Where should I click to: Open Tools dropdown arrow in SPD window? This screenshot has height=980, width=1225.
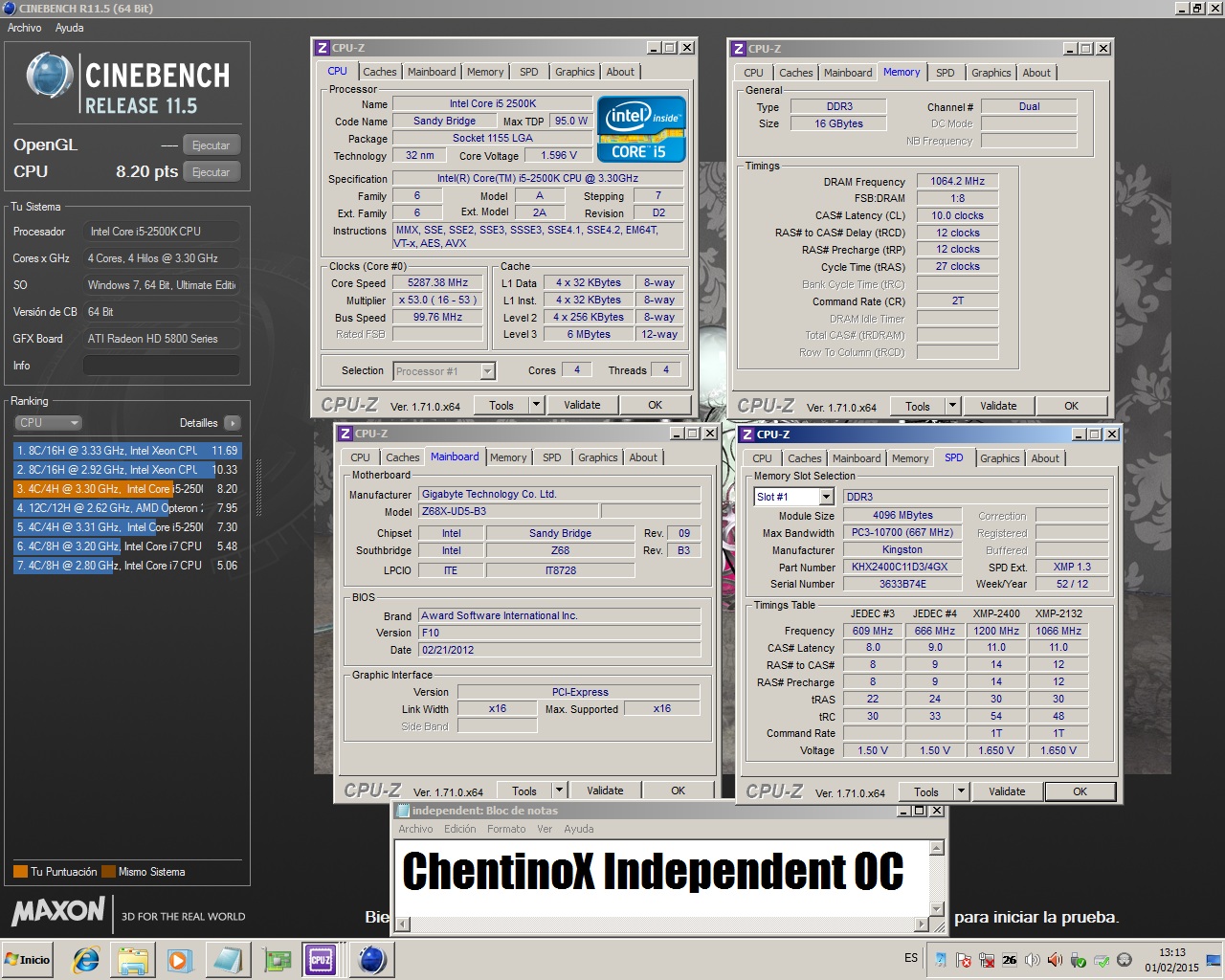(x=961, y=791)
